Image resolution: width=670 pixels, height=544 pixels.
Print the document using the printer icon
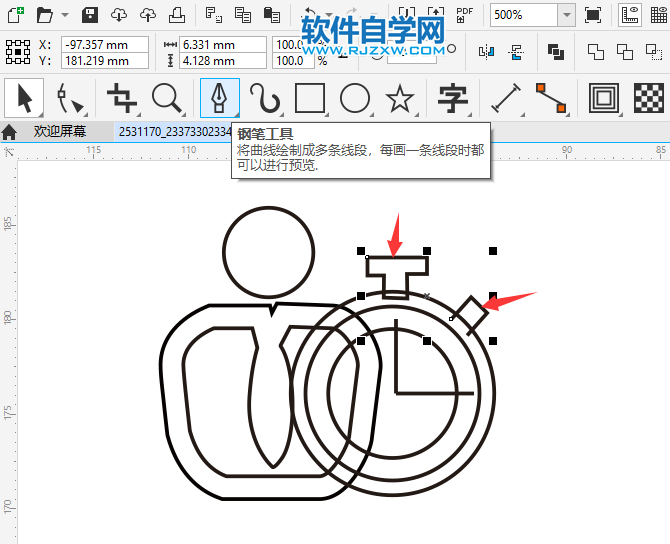[176, 15]
